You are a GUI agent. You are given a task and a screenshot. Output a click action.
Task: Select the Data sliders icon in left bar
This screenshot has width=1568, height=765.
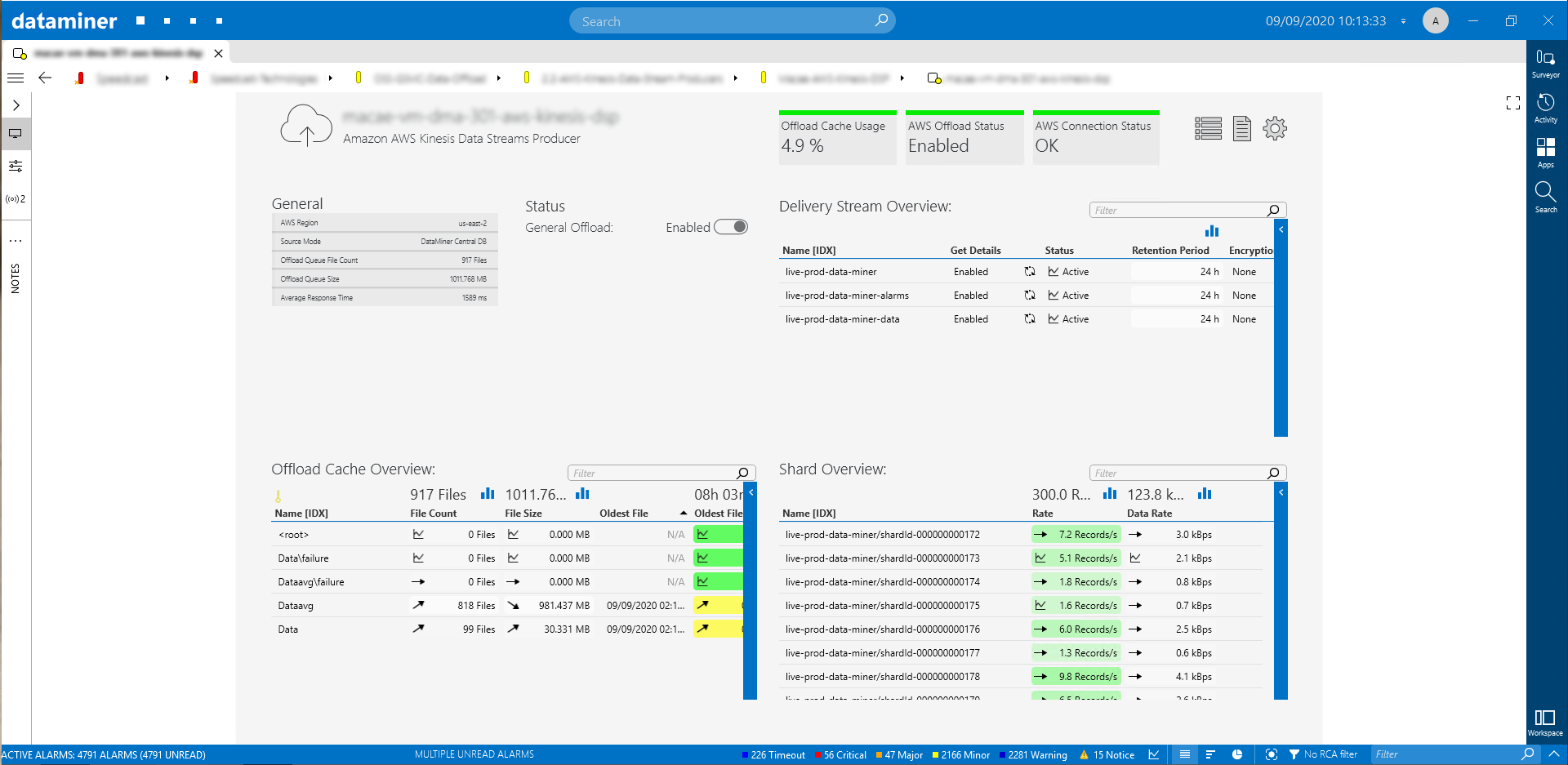coord(16,167)
